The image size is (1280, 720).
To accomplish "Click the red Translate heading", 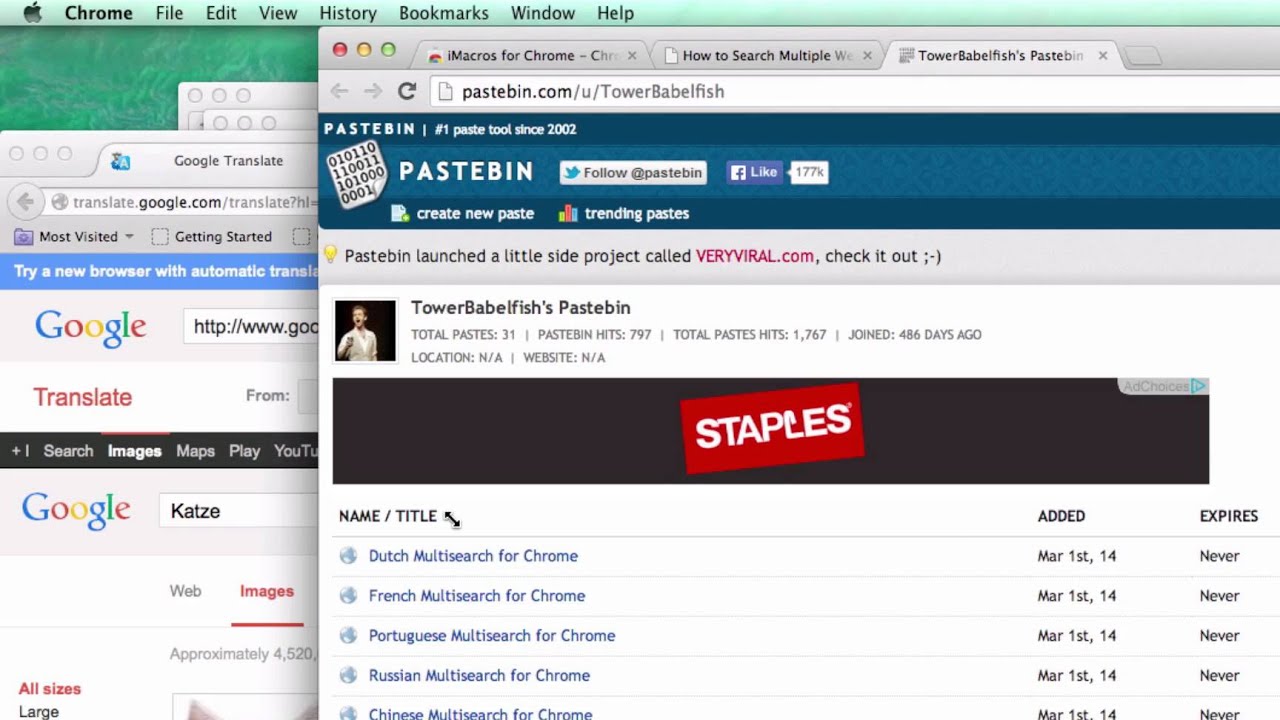I will 83,397.
